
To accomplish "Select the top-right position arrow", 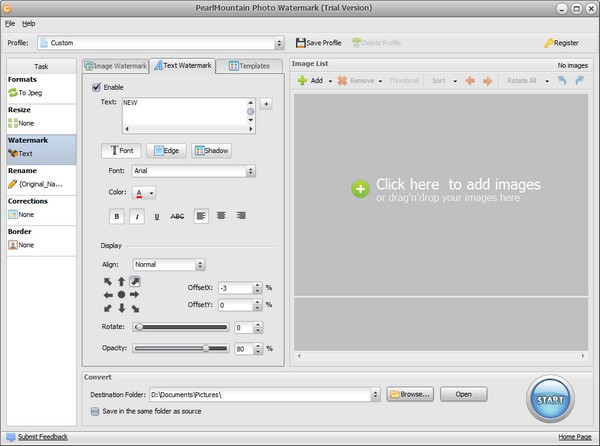I will (x=135, y=282).
